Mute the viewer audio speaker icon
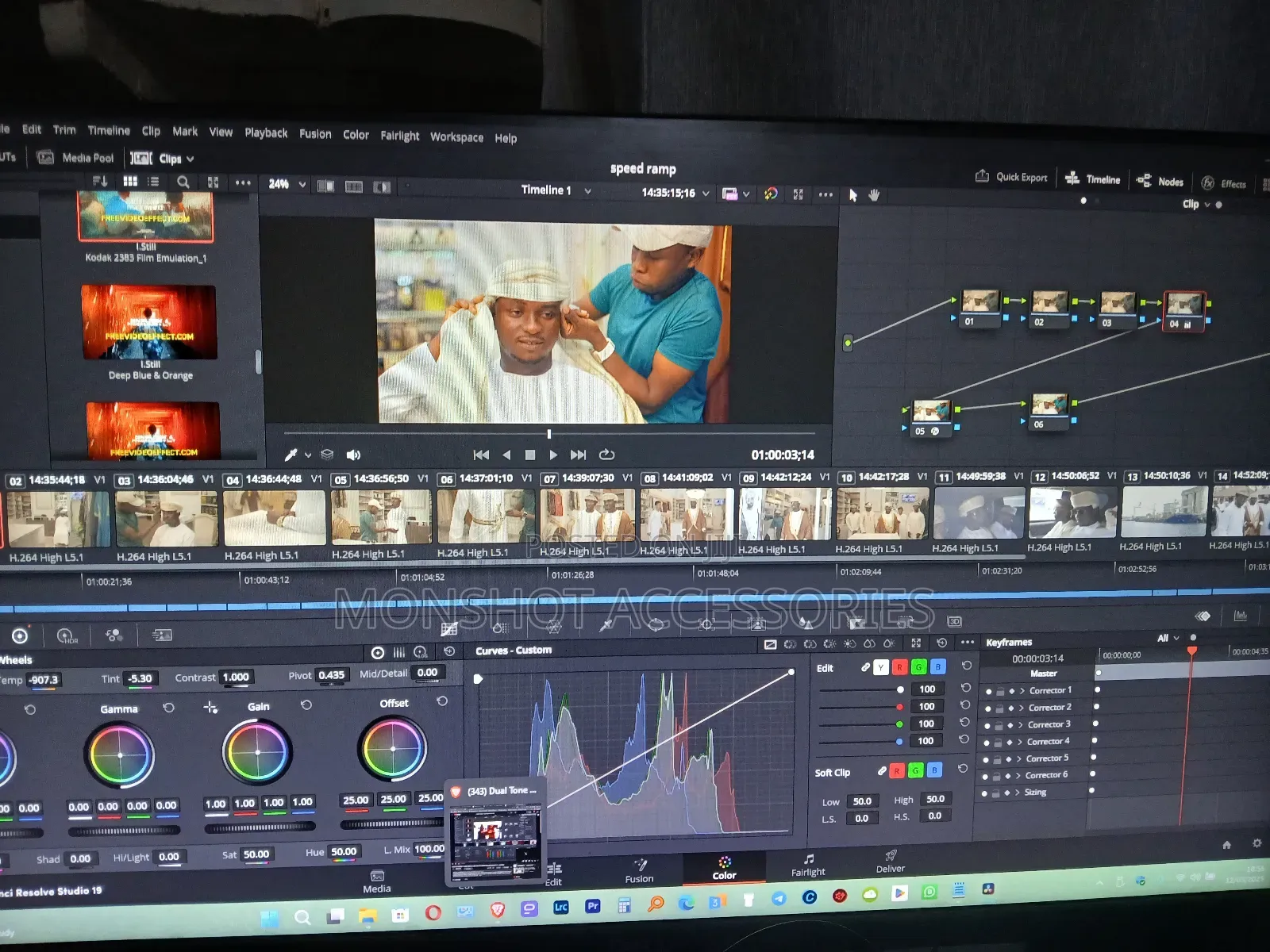 point(353,455)
